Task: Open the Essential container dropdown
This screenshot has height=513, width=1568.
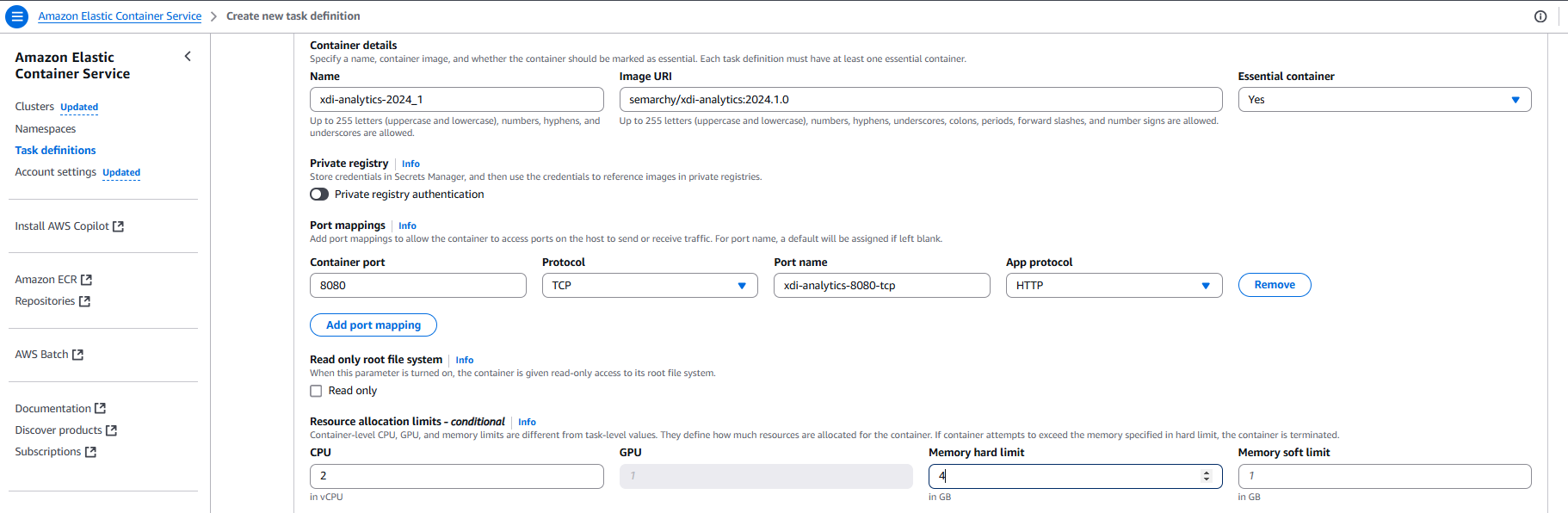Action: 1384,100
